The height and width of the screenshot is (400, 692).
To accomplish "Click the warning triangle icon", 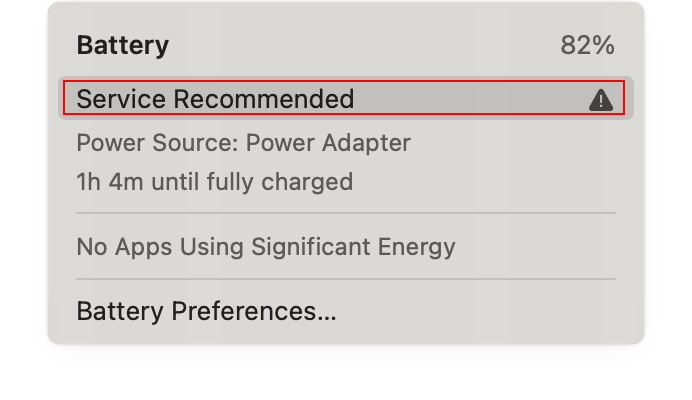I will [x=600, y=100].
